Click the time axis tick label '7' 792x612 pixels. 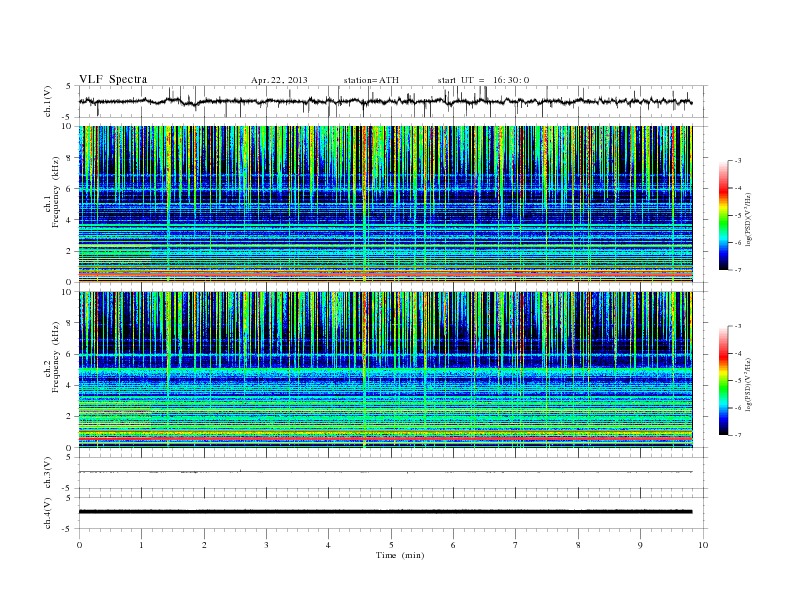(516, 545)
